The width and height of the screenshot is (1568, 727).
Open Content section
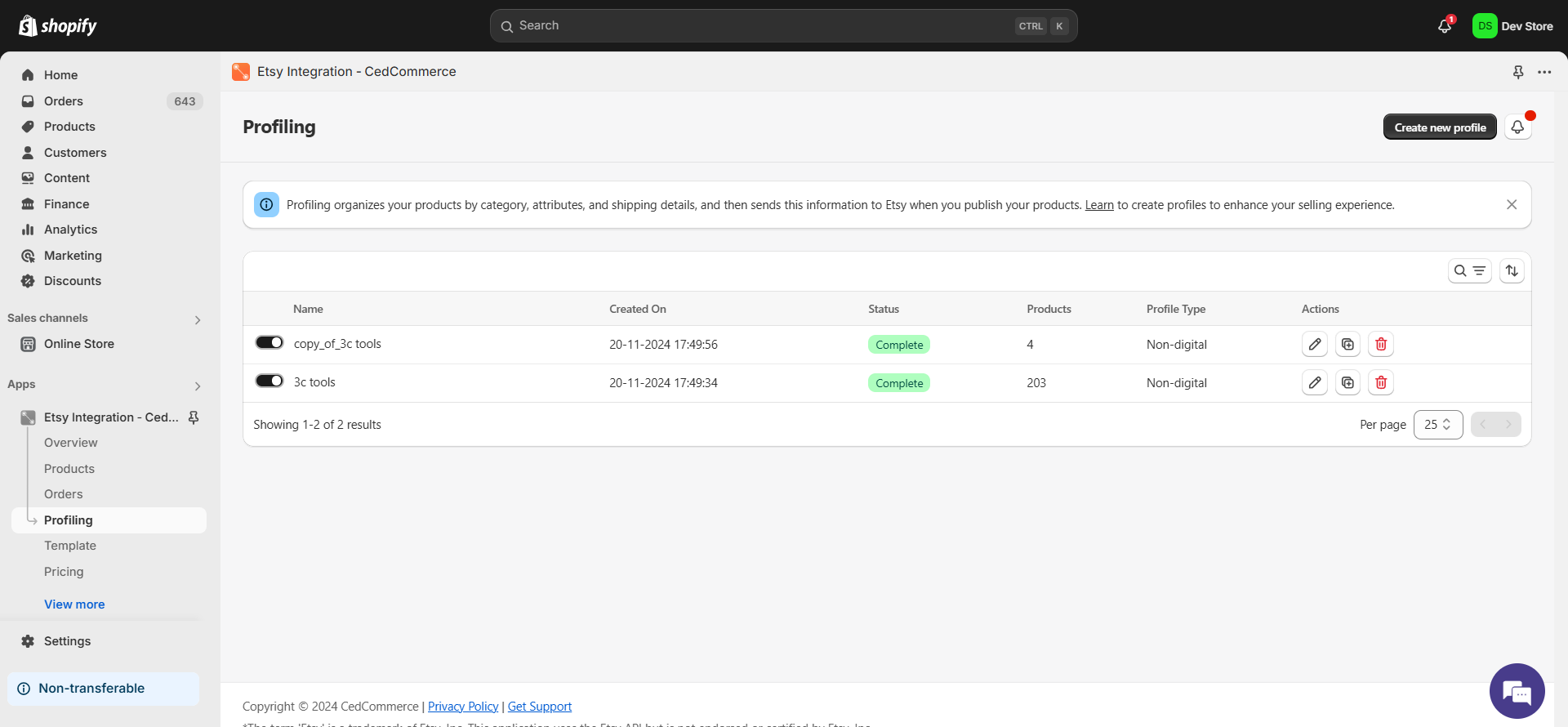(67, 178)
